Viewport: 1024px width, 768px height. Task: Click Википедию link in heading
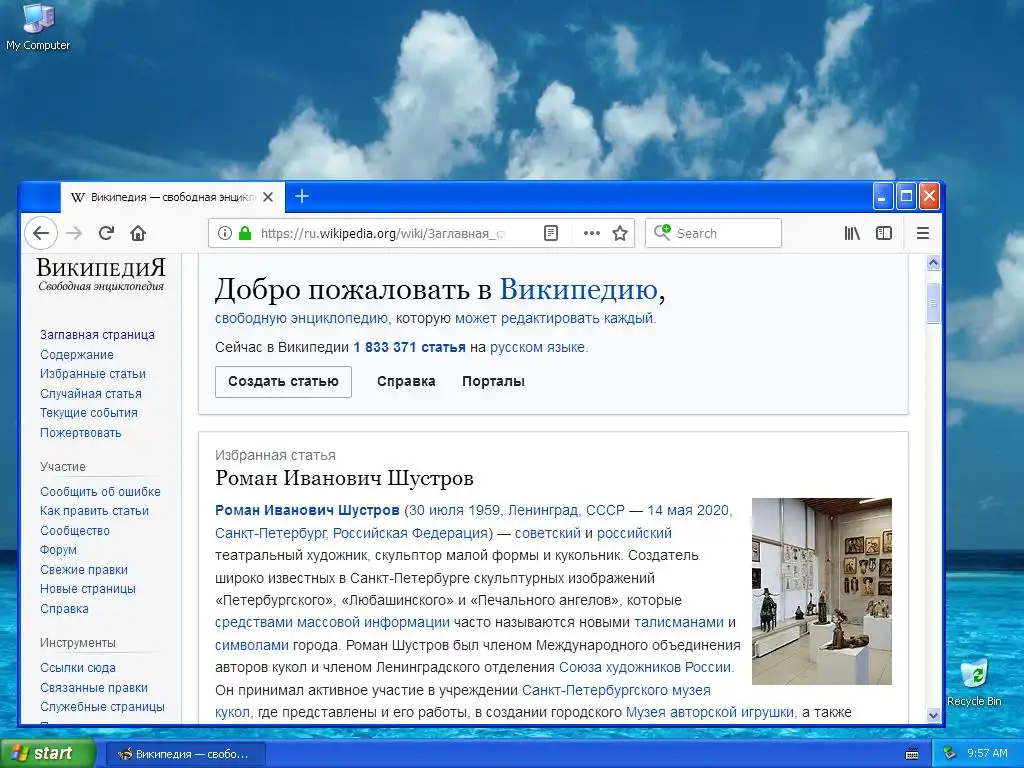point(579,289)
